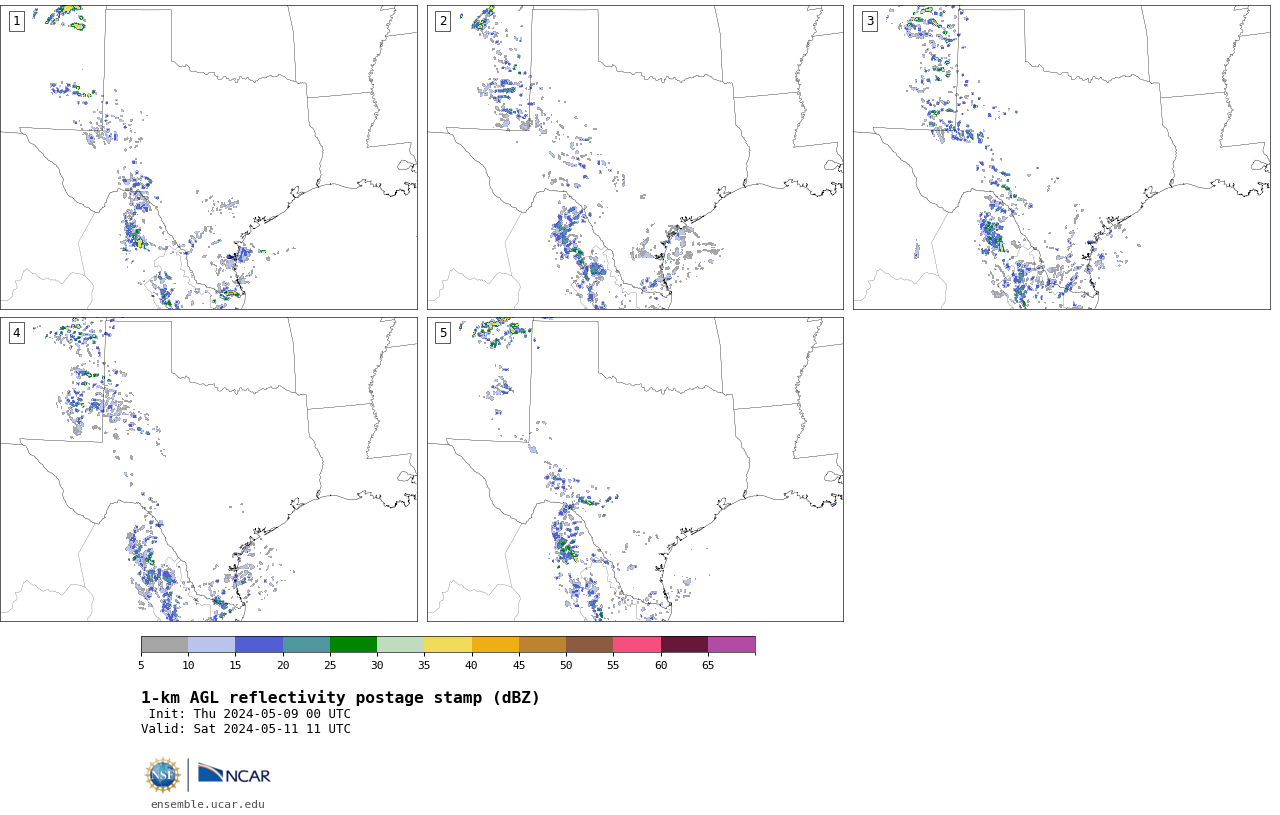
Task: Pick the purple 65+ dBZ swatch
Action: 731,644
